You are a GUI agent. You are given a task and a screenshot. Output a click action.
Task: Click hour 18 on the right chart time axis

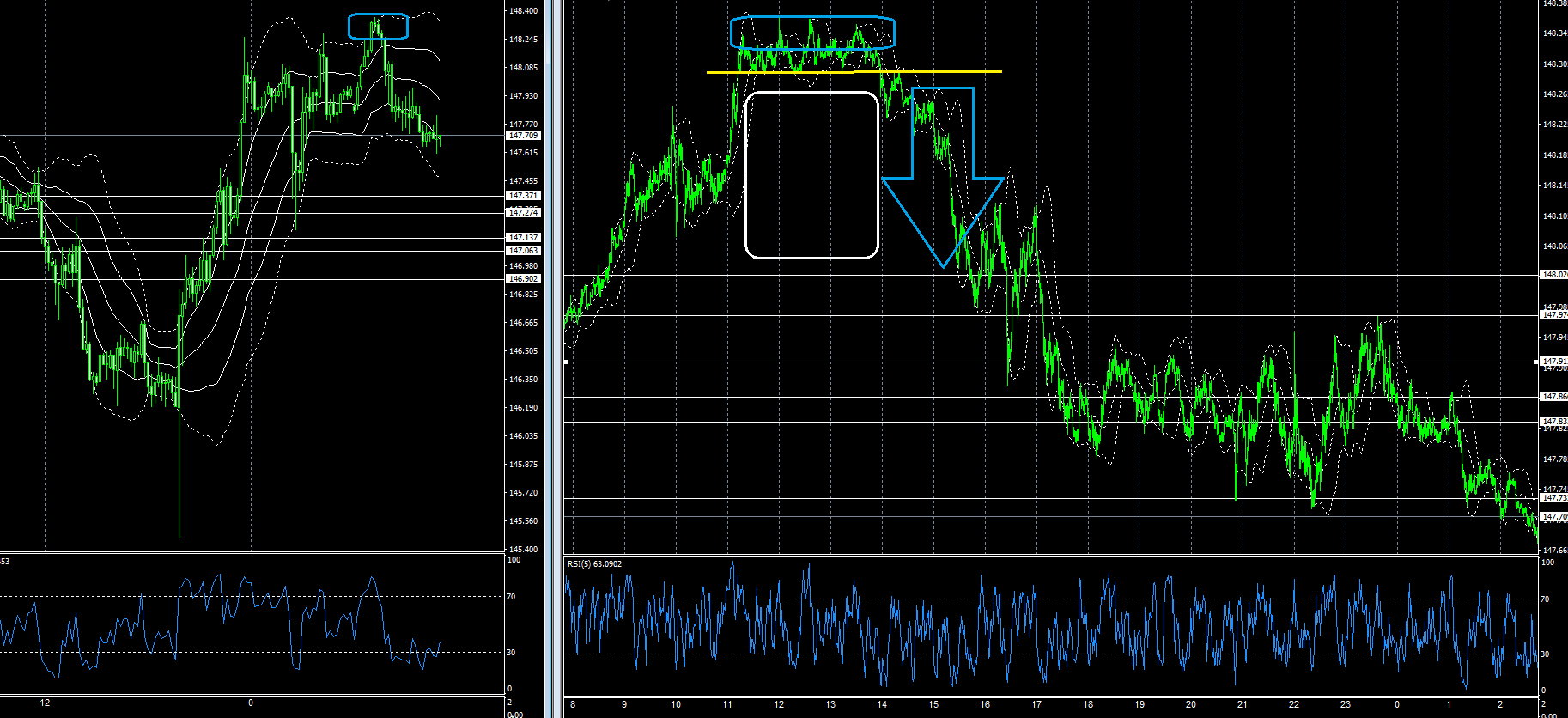1088,704
